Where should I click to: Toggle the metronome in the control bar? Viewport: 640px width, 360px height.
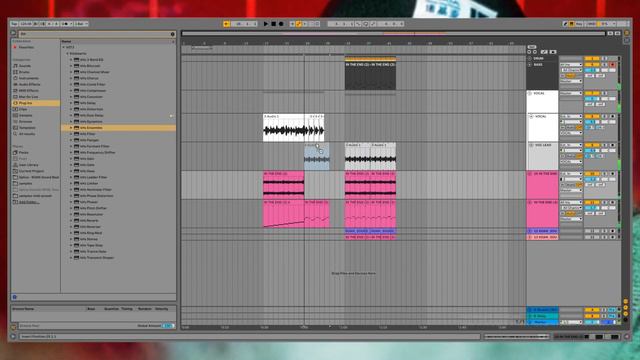point(65,24)
